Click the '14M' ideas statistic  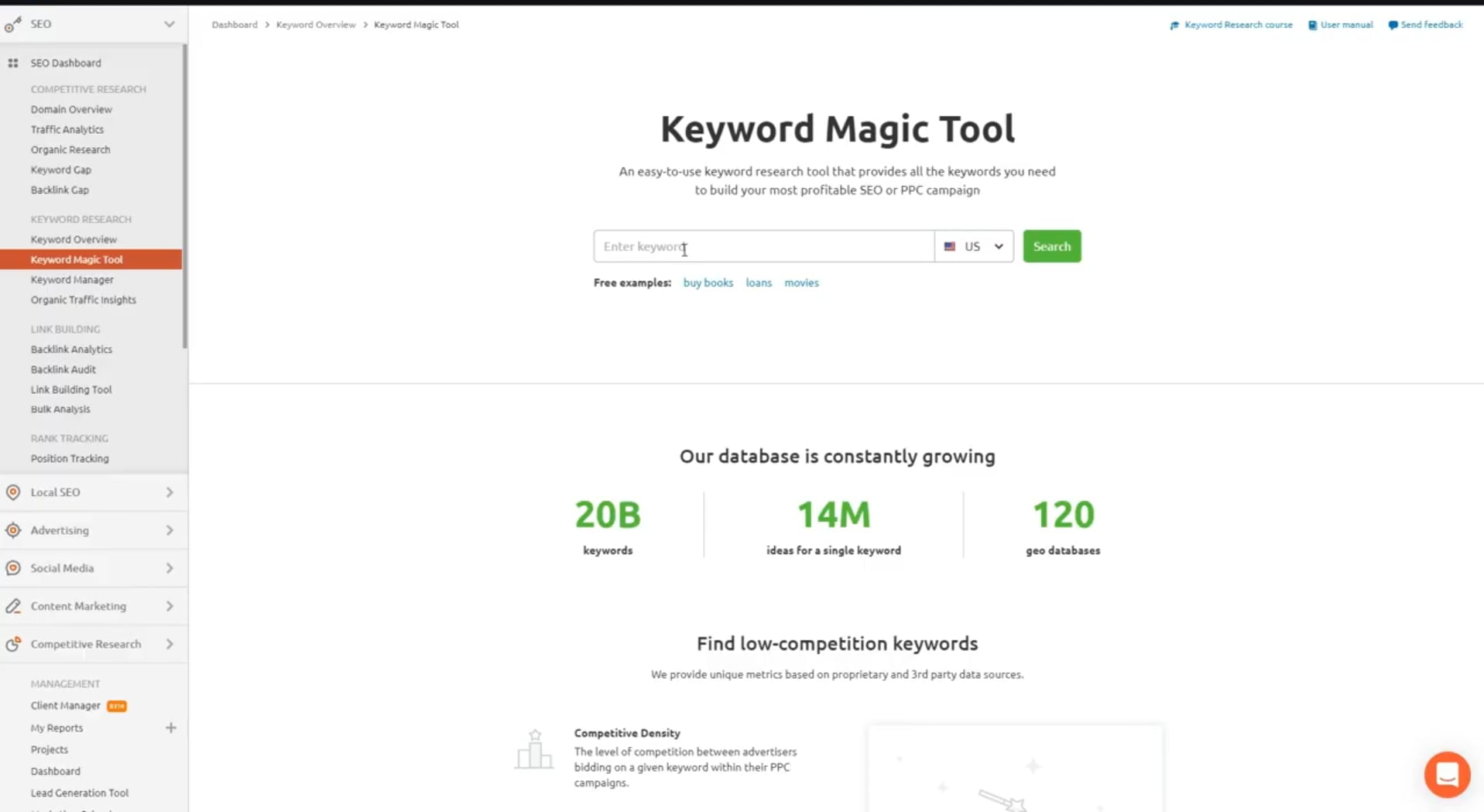pyautogui.click(x=834, y=514)
